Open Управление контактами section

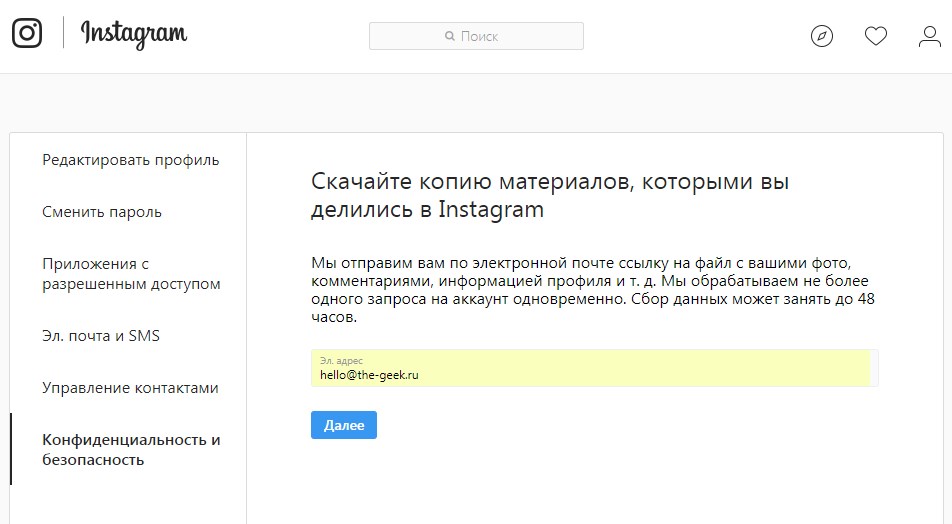click(x=130, y=388)
